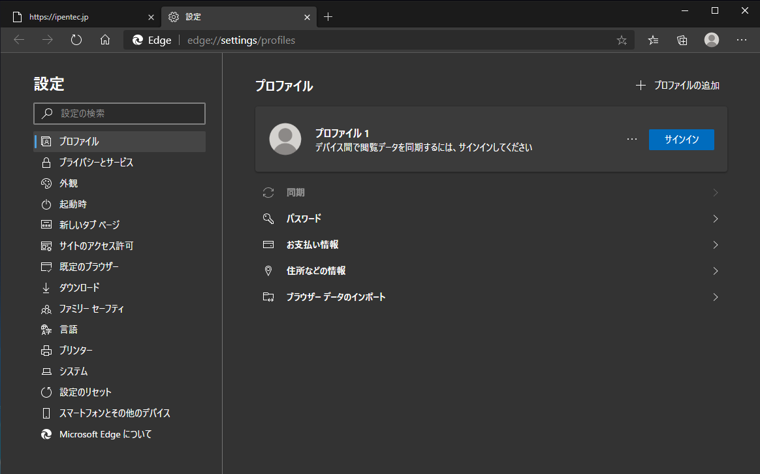The image size is (760, 474).
Task: Click the sync arrows icon beside 同期
Action: (268, 192)
